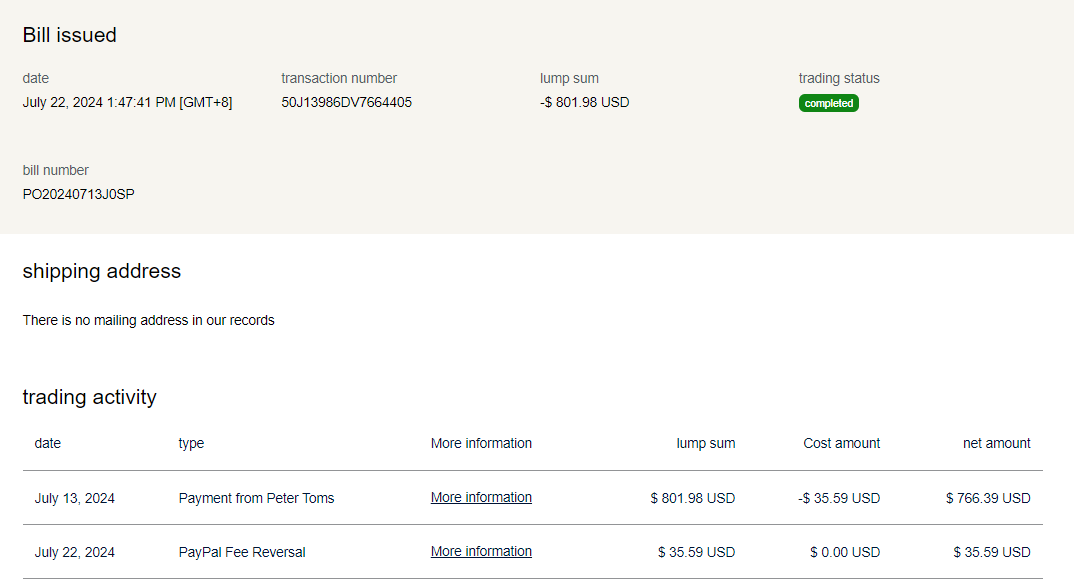This screenshot has width=1074, height=585.
Task: Select bill number PO20240713J0SP
Action: point(78,194)
